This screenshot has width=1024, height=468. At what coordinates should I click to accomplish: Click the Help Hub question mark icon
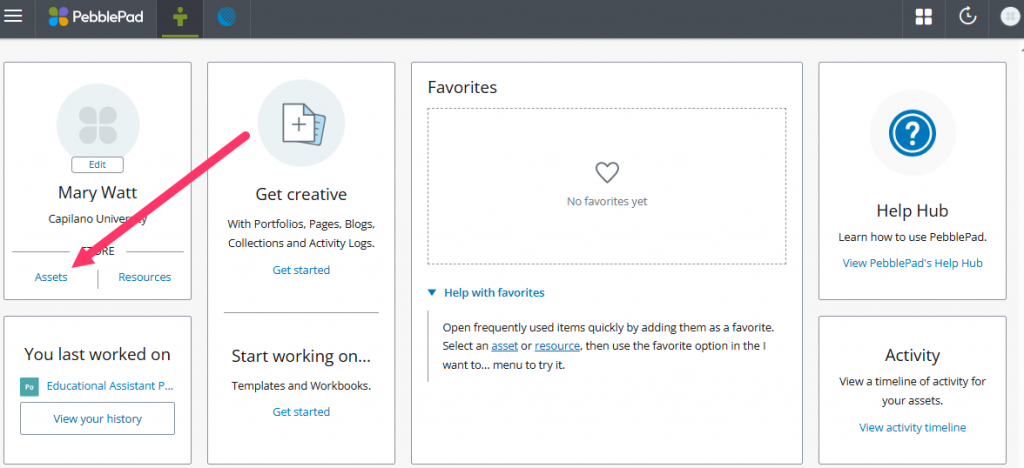tap(912, 133)
